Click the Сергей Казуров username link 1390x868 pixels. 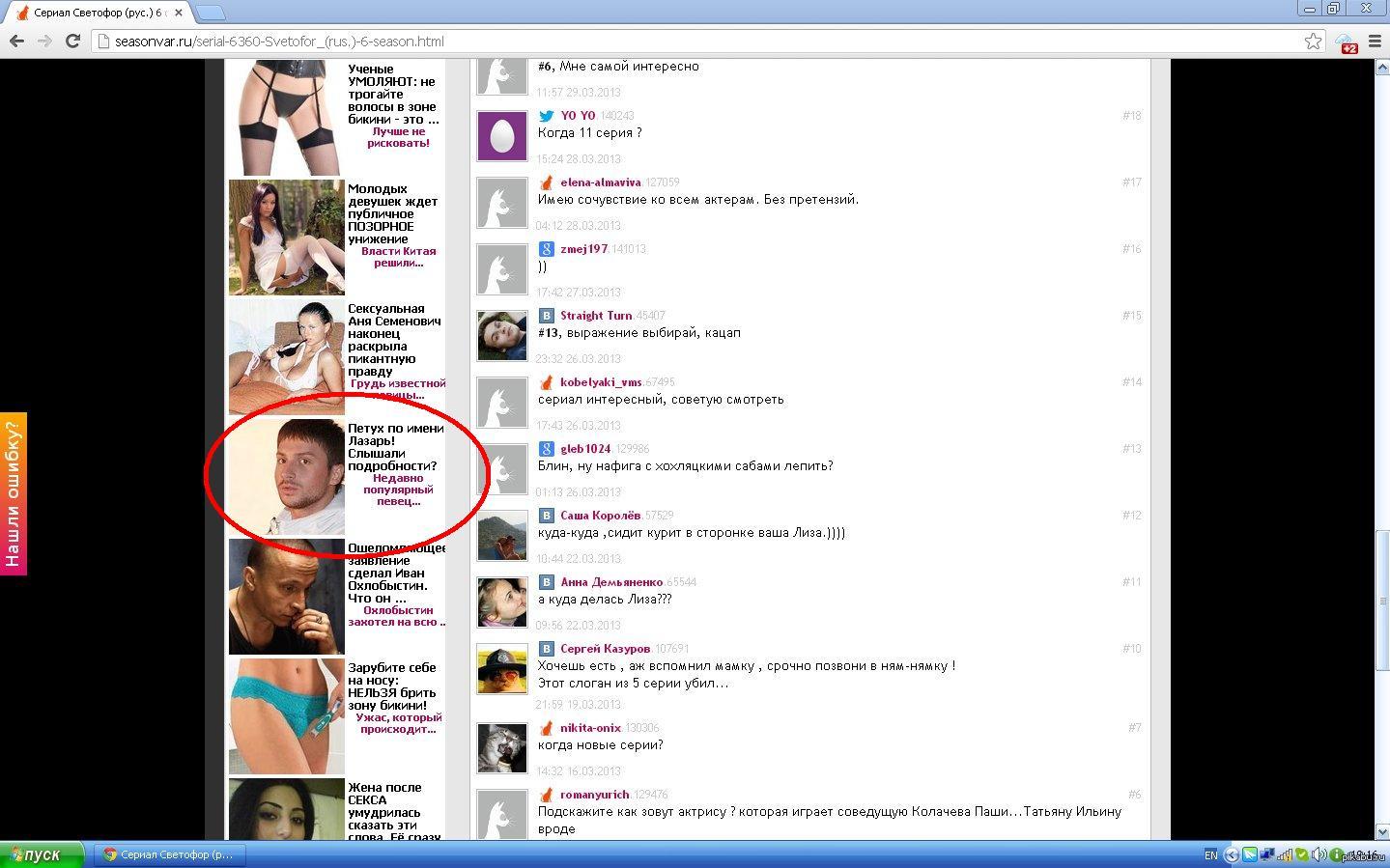click(605, 649)
